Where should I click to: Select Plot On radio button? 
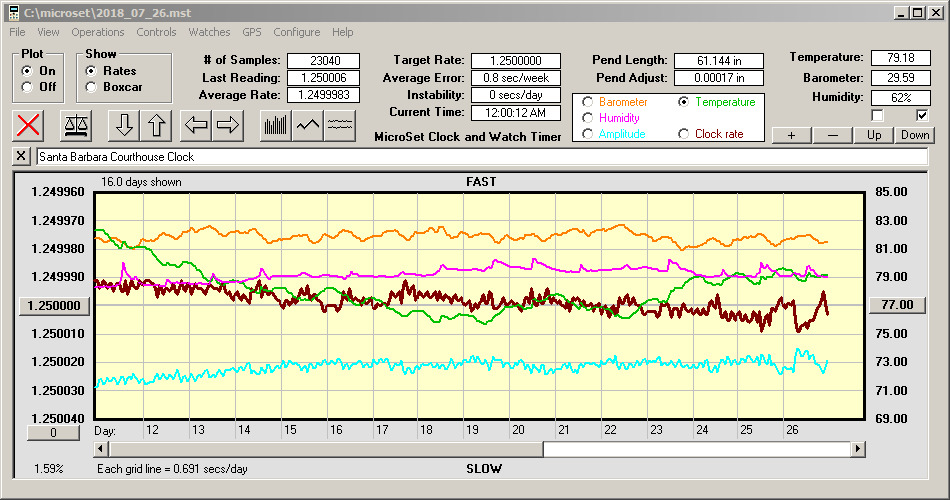click(x=27, y=71)
